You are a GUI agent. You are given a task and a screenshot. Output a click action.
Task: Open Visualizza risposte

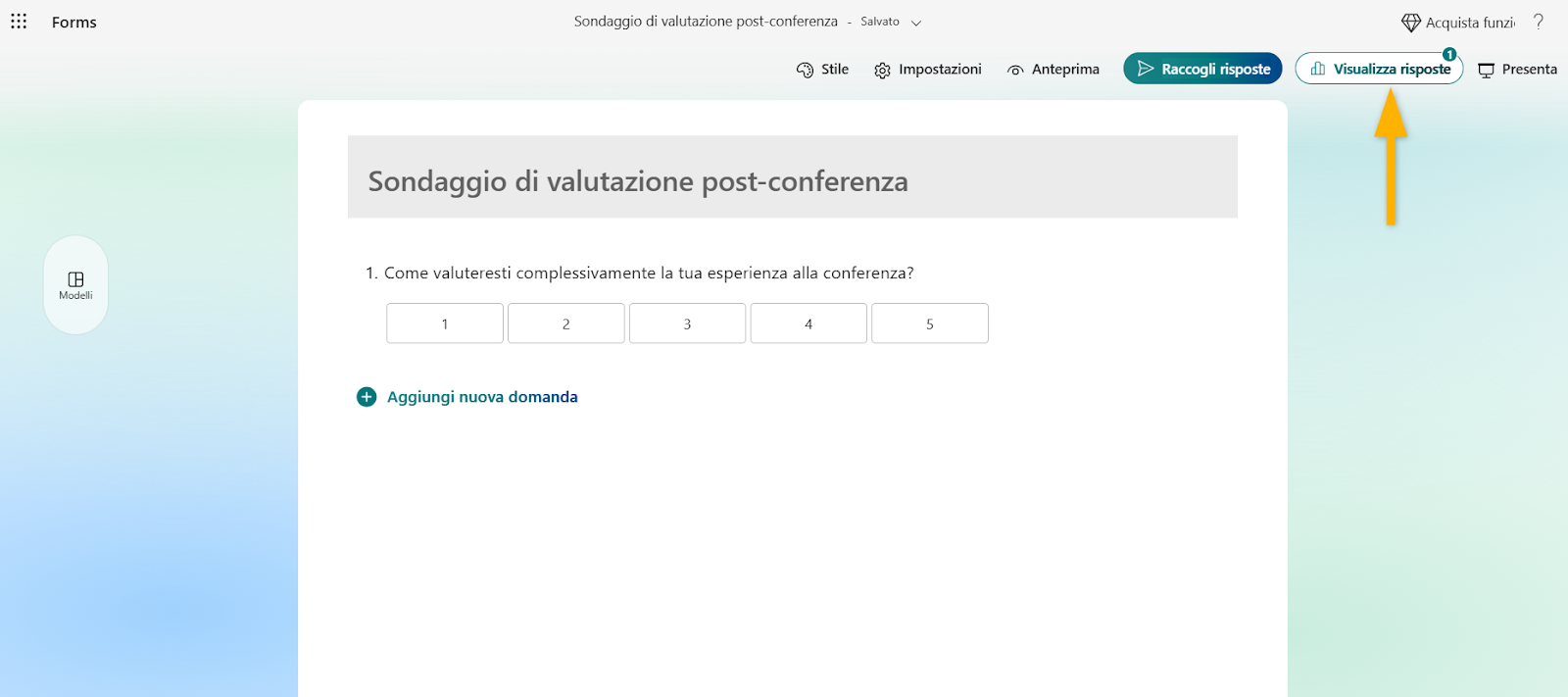point(1379,69)
